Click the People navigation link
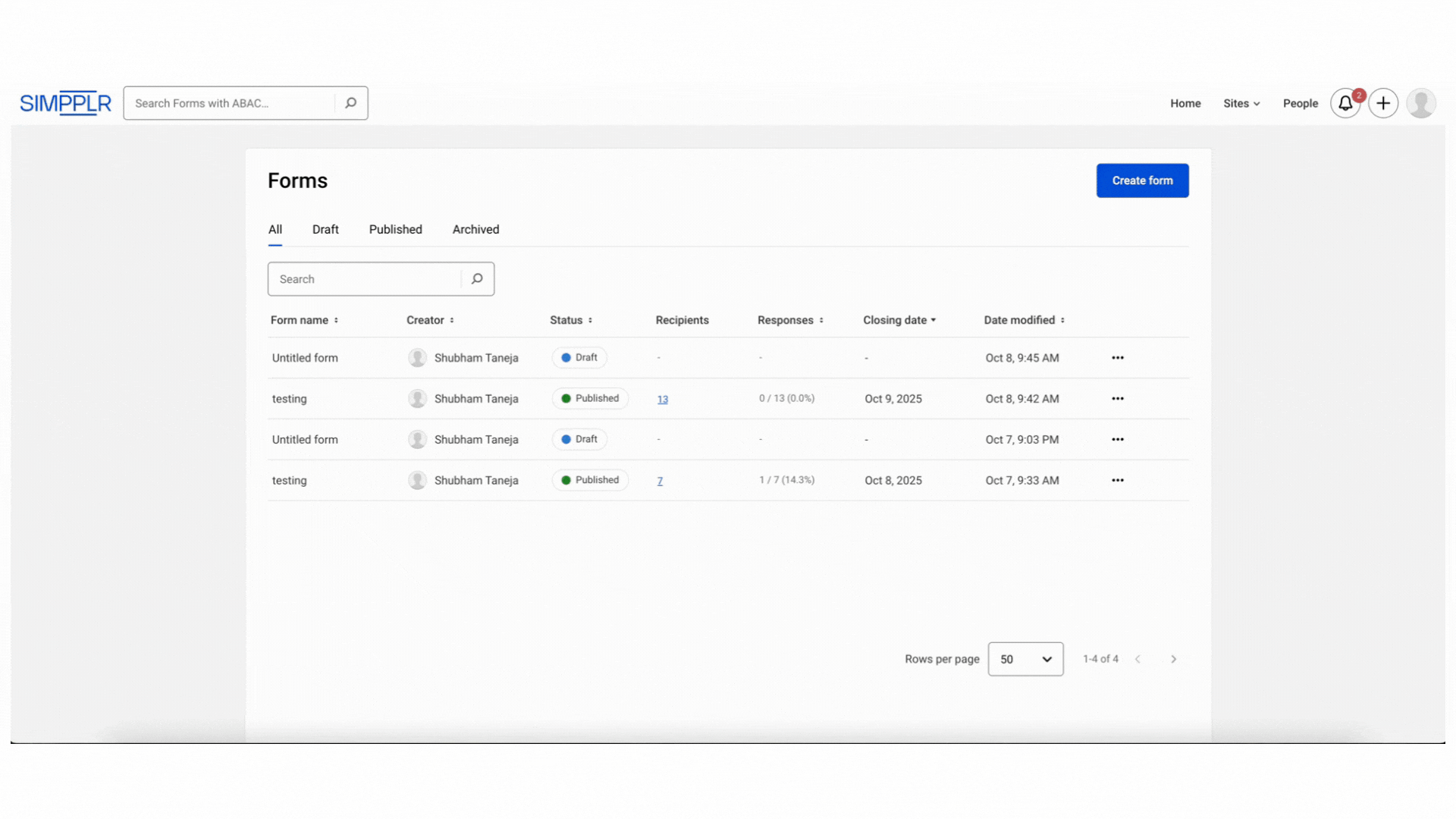Screen dimensions: 1456x819 [1300, 103]
